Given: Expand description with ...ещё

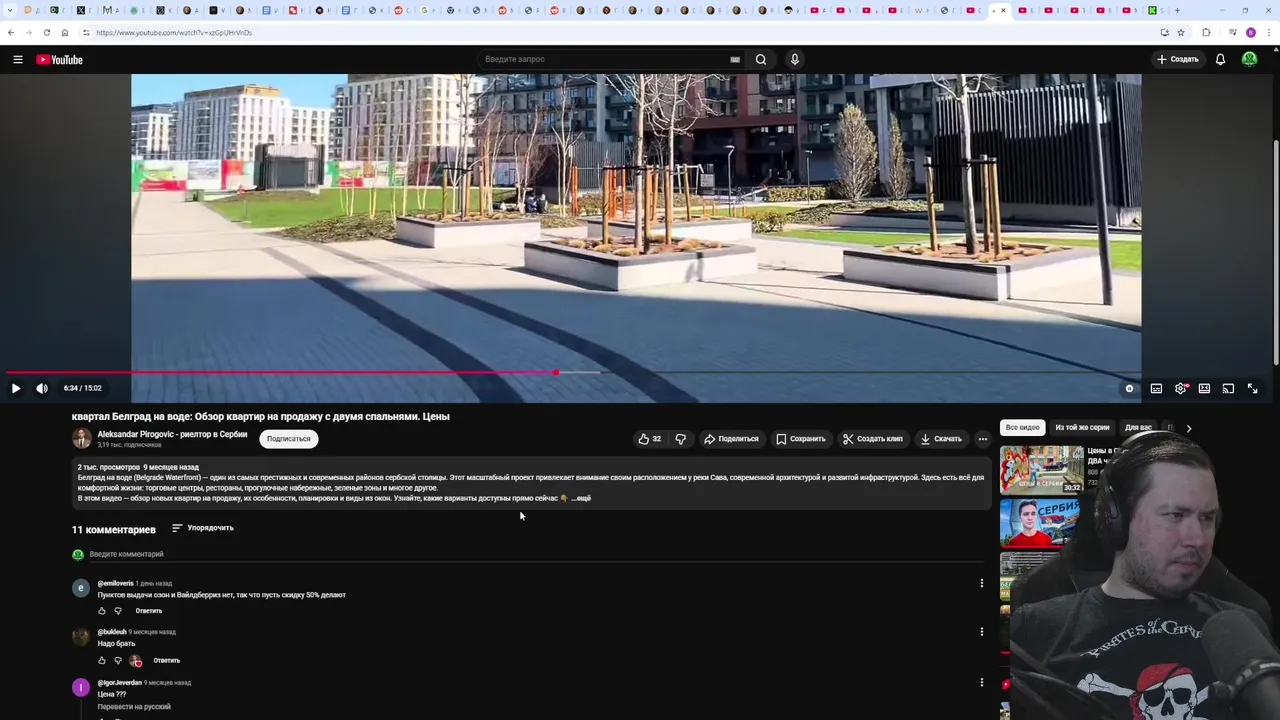Looking at the screenshot, I should (x=581, y=498).
